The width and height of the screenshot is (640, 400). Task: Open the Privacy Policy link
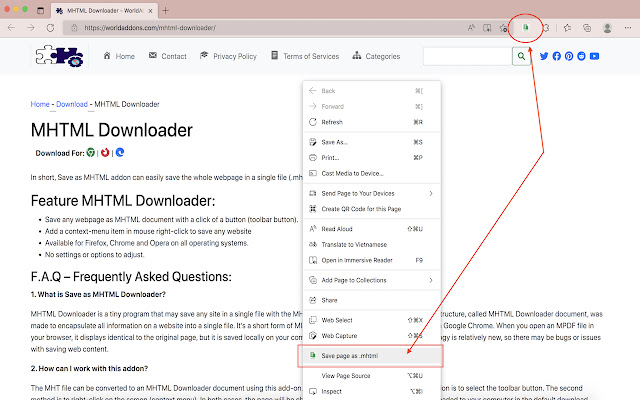coord(228,56)
